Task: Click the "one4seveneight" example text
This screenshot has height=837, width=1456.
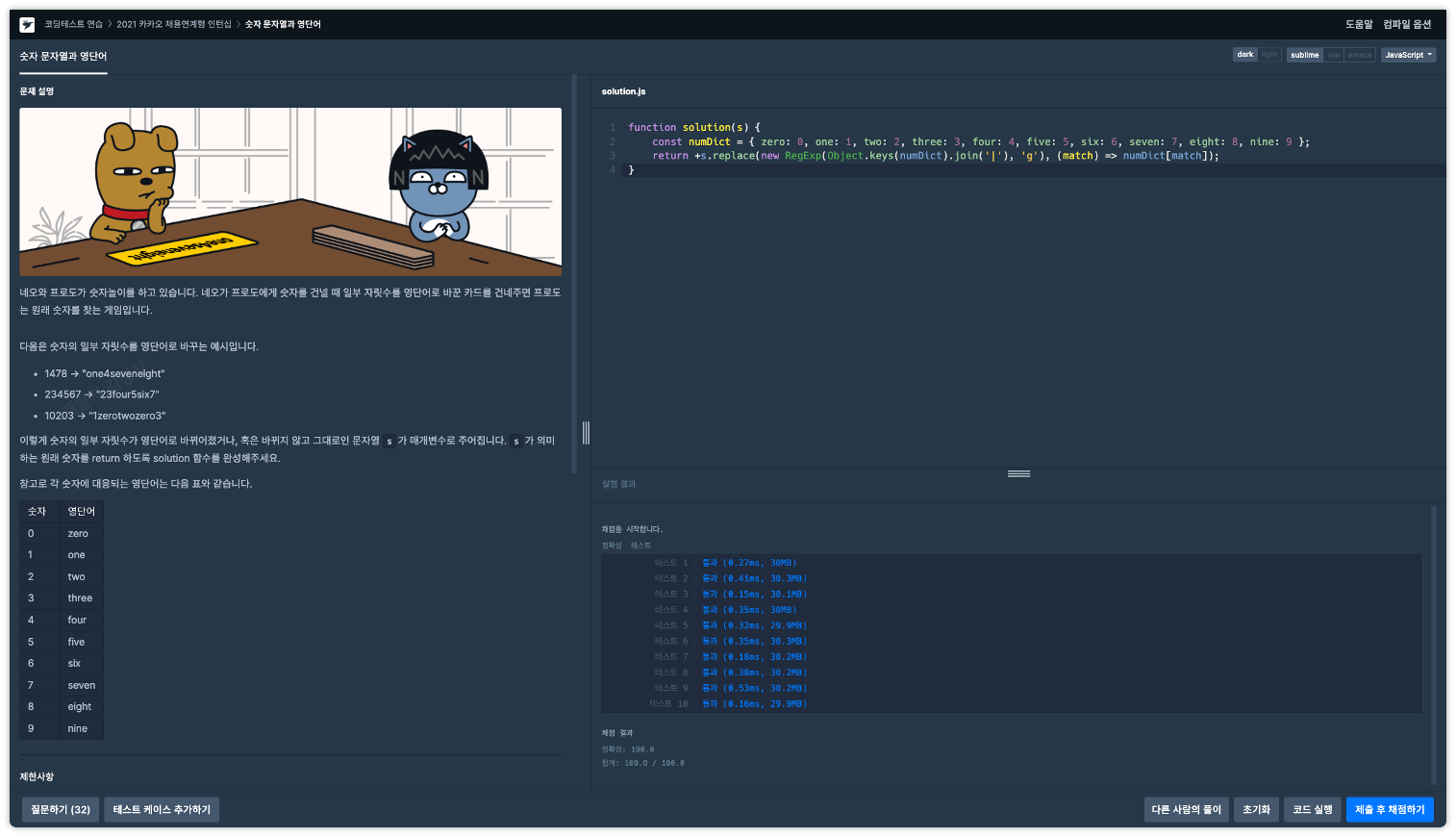Action: pyautogui.click(x=123, y=373)
